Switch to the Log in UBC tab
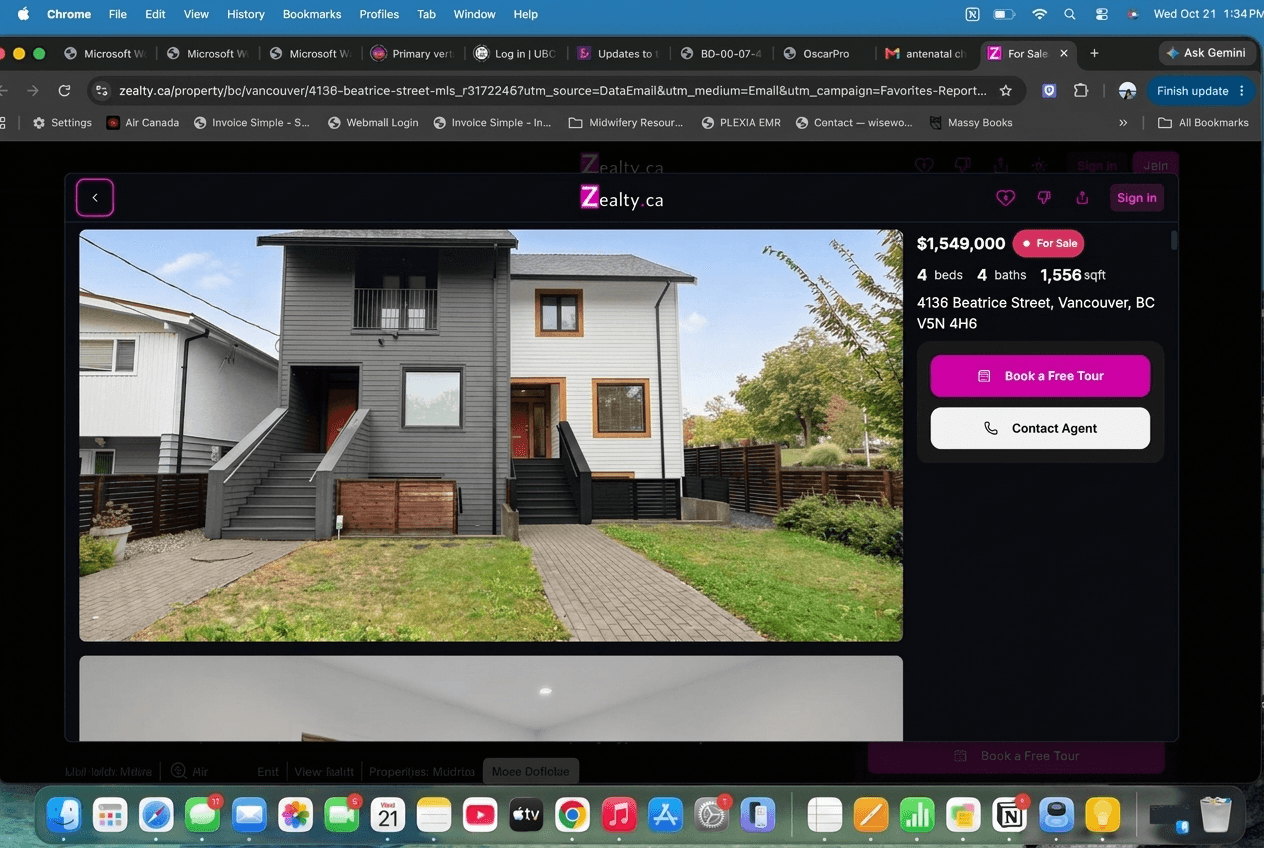The image size is (1264, 848). coord(515,53)
